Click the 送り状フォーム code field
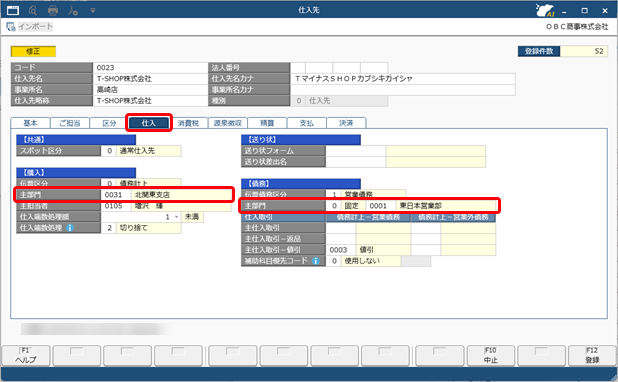 click(x=356, y=151)
